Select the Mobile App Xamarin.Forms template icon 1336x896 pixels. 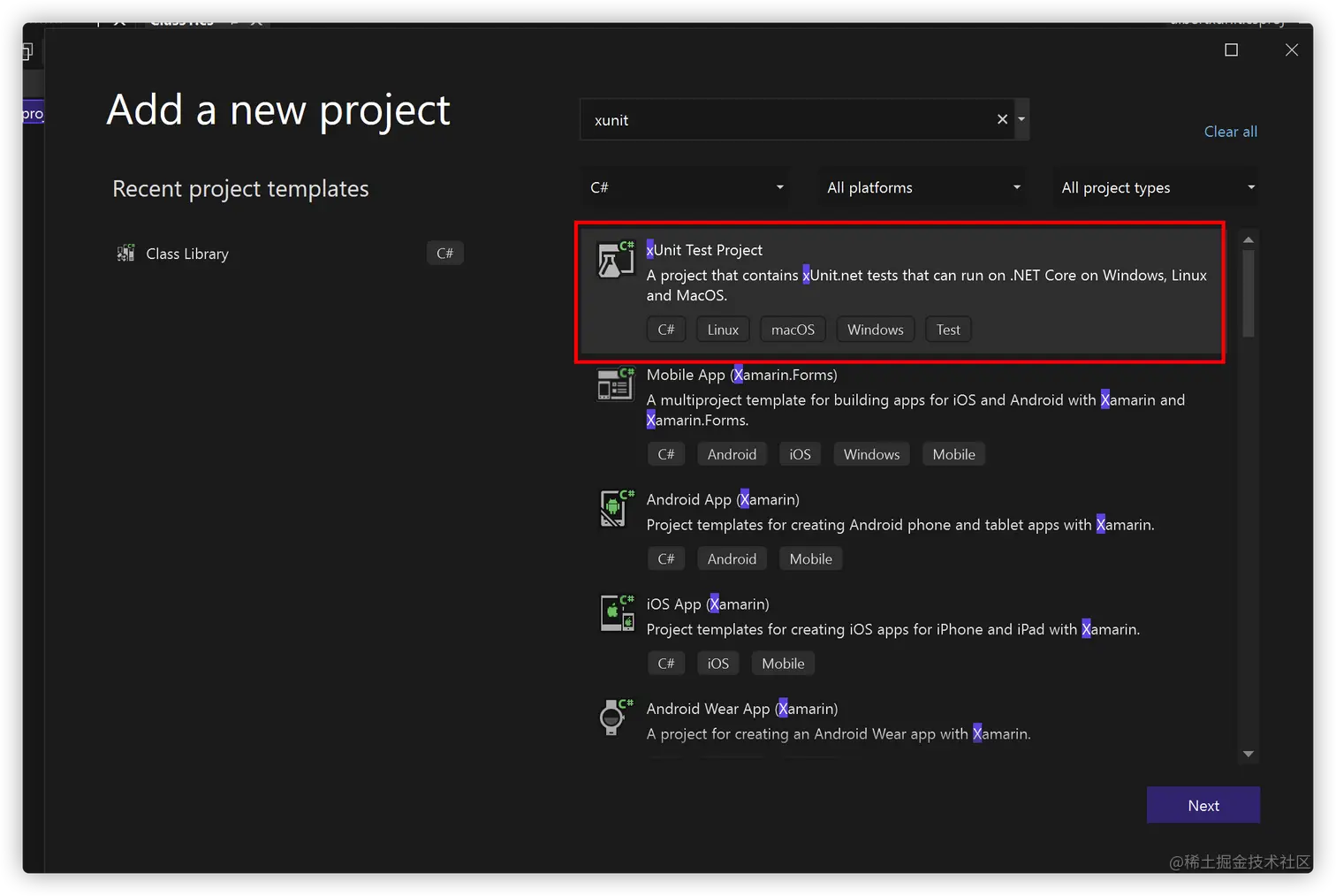click(x=616, y=384)
